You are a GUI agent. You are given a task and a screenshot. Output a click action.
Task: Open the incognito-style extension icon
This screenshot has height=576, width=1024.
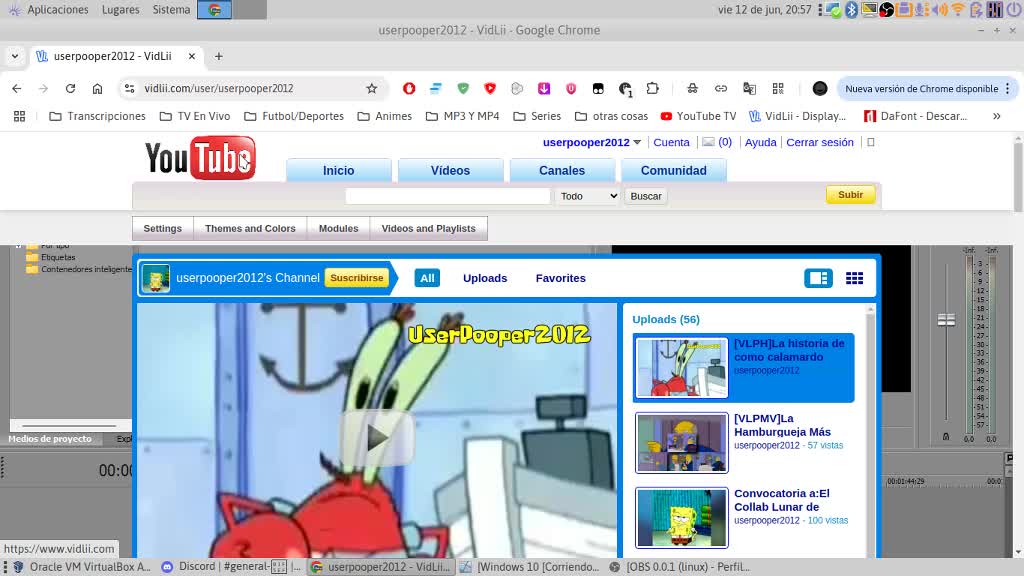point(692,88)
